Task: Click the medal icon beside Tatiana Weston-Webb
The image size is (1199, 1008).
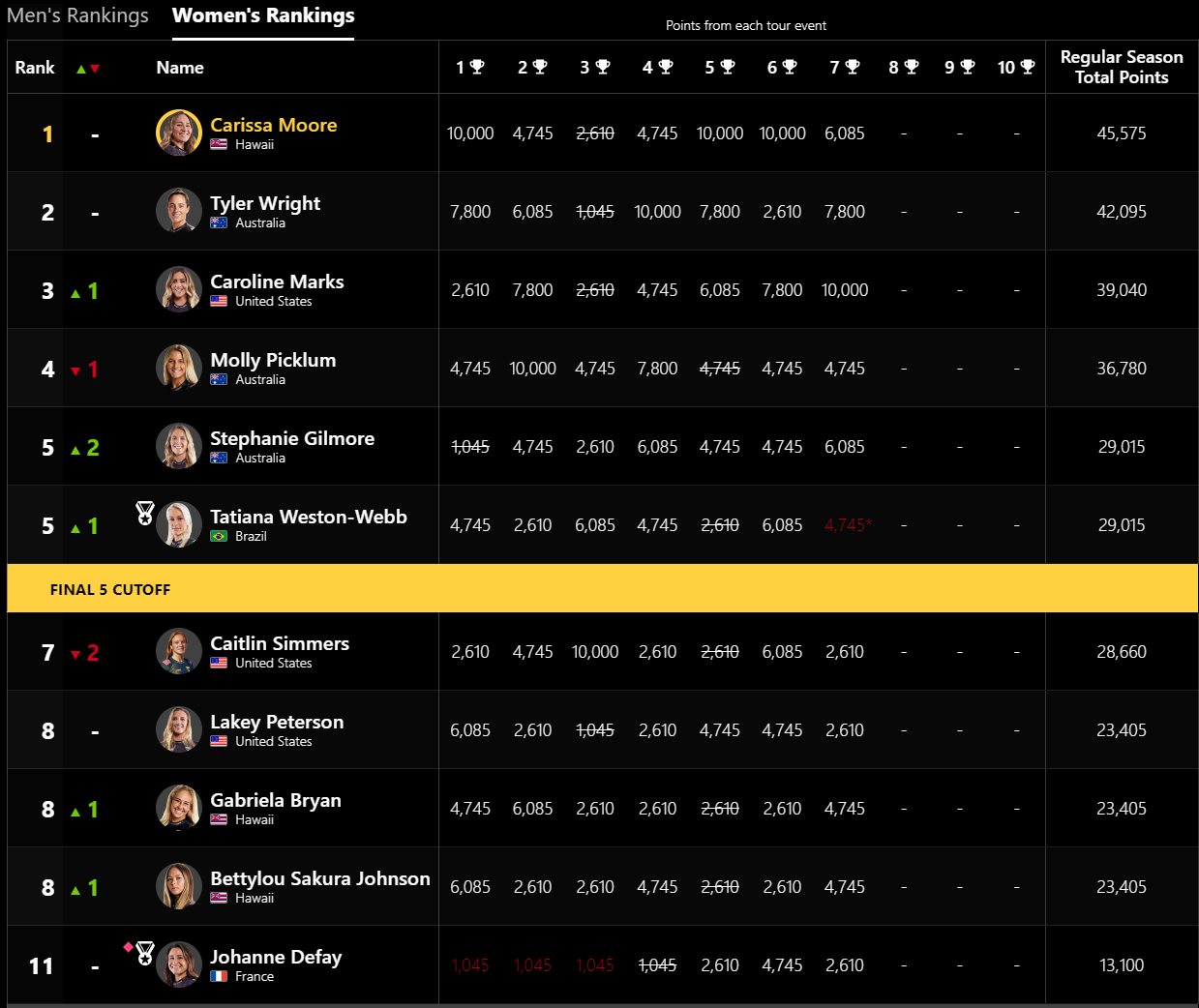Action: [145, 513]
